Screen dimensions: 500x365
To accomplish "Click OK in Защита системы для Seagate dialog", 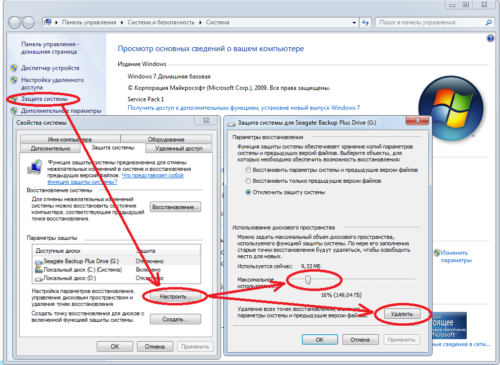I will click(320, 340).
